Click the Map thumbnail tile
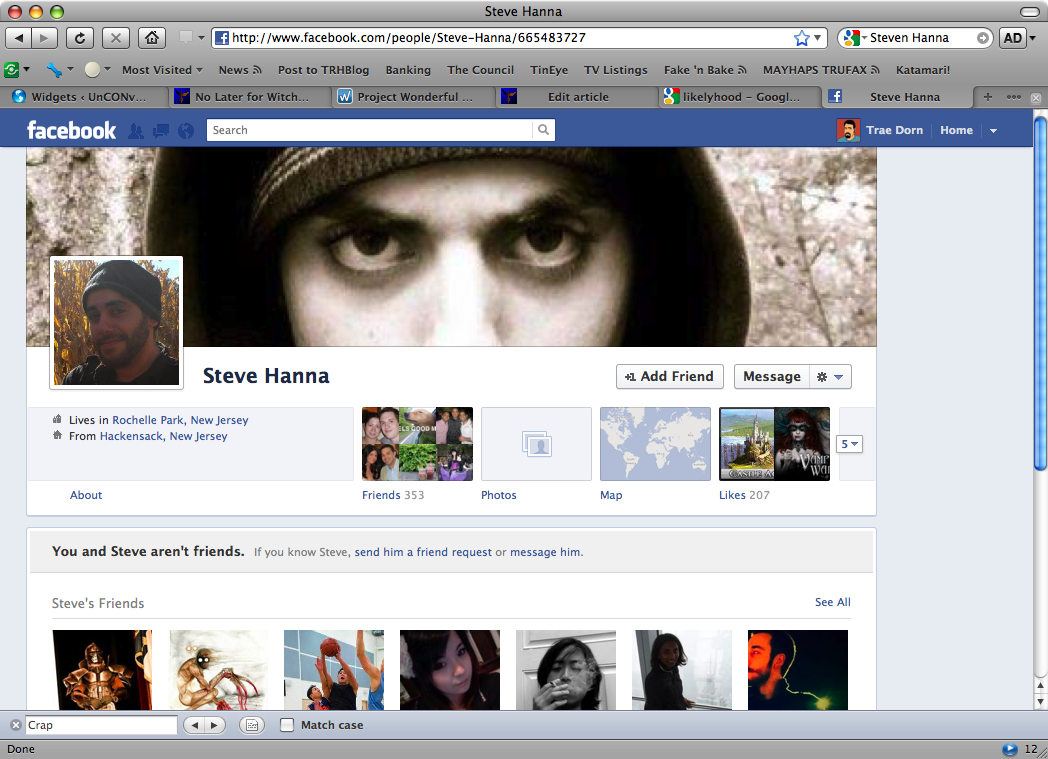 tap(655, 444)
